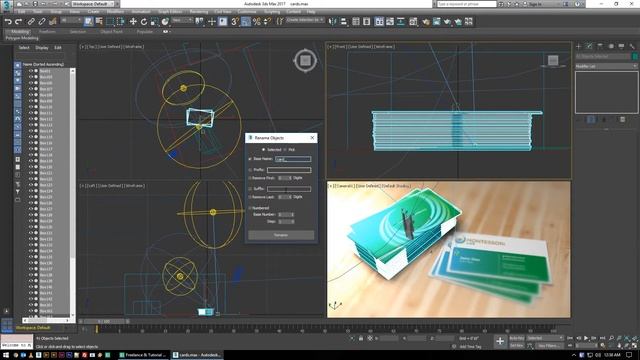Screen dimensions: 640x360
Task: Activate the Select and Scale tool
Action: pyautogui.click(x=154, y=22)
